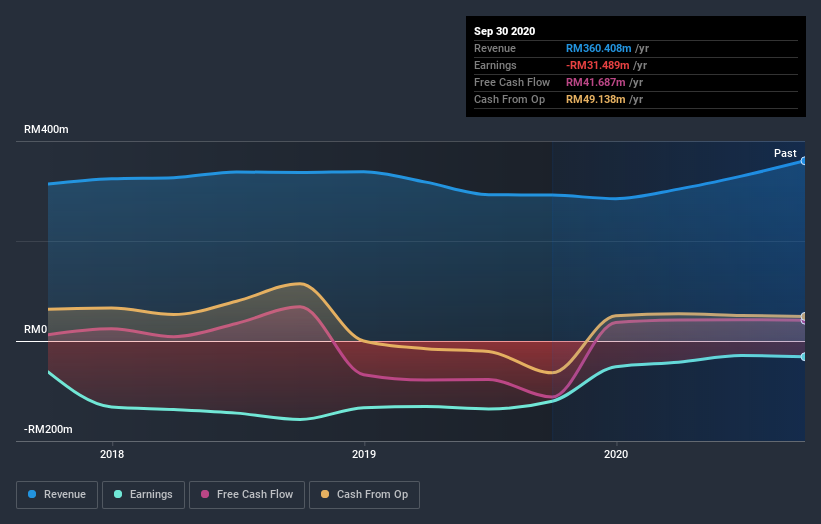
Task: Select the Cash From Op endpoint marker
Action: (x=804, y=316)
